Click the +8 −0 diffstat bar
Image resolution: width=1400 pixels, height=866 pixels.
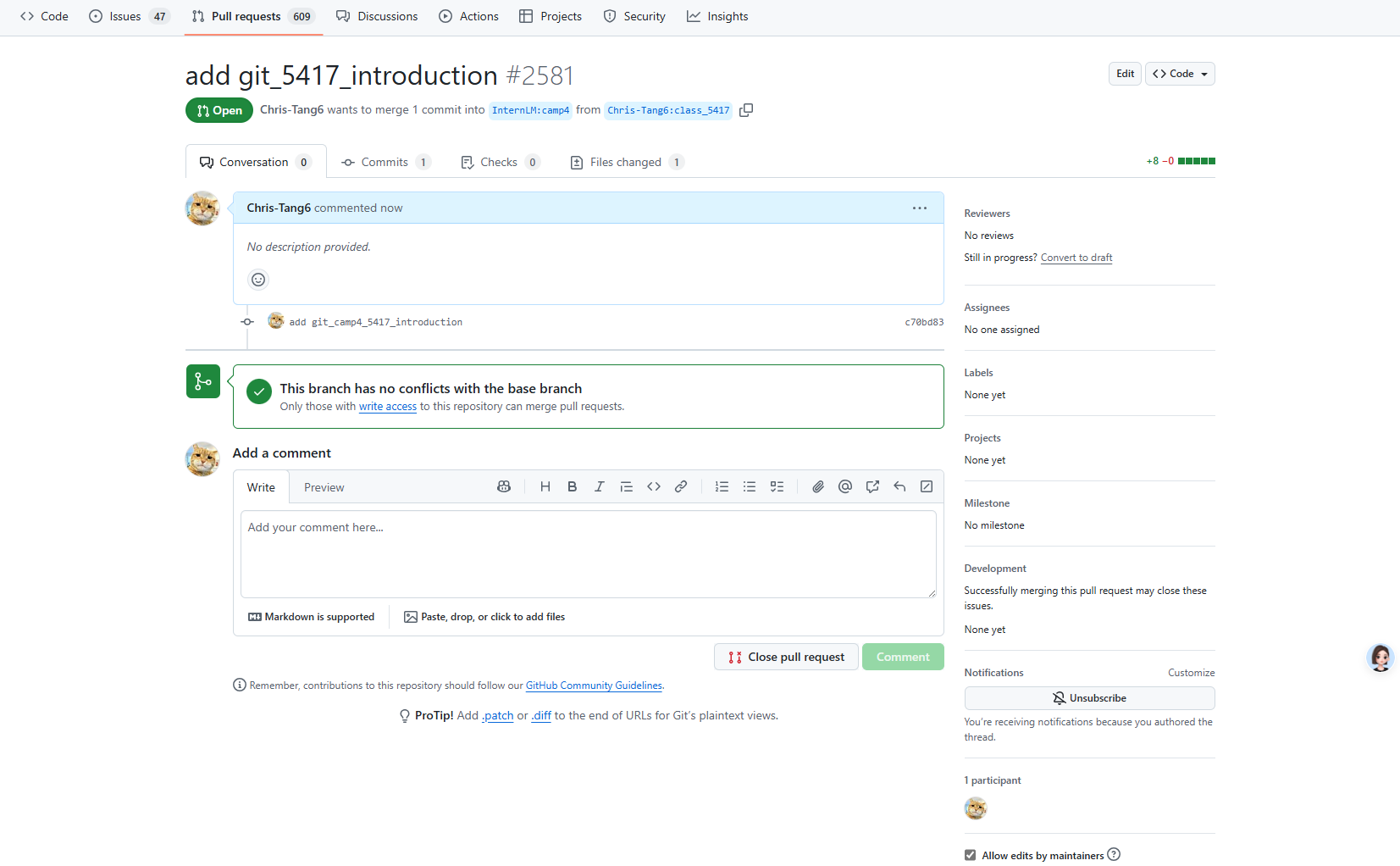point(1181,161)
